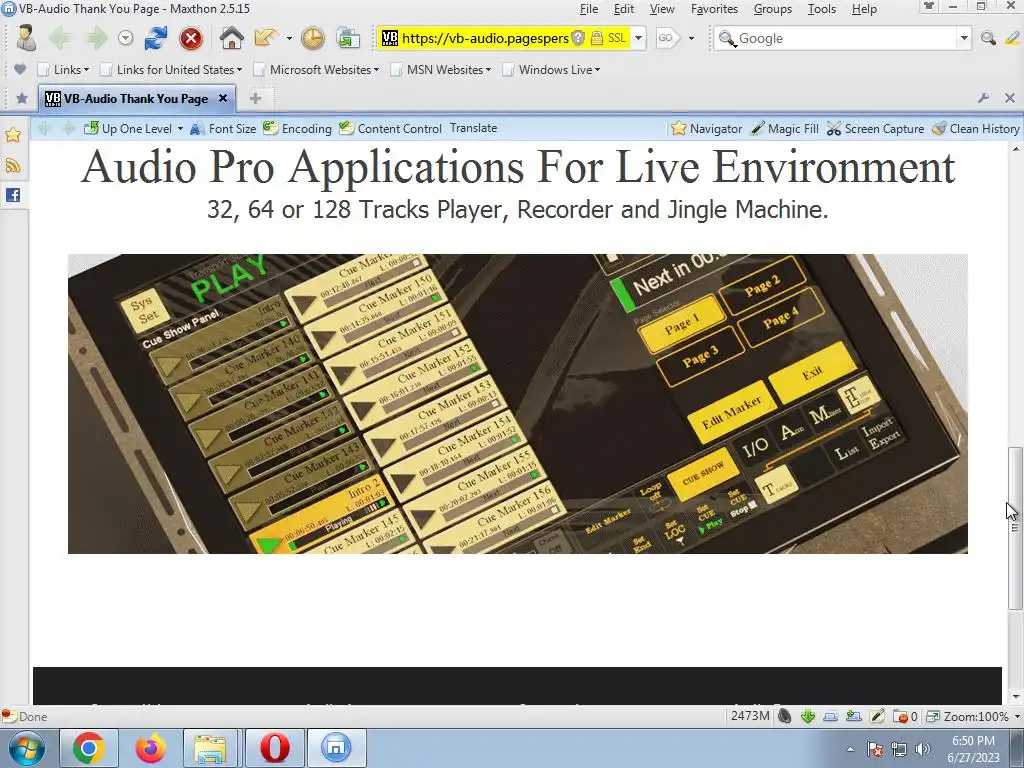The width and height of the screenshot is (1024, 768).
Task: Click the GO button
Action: 667,38
